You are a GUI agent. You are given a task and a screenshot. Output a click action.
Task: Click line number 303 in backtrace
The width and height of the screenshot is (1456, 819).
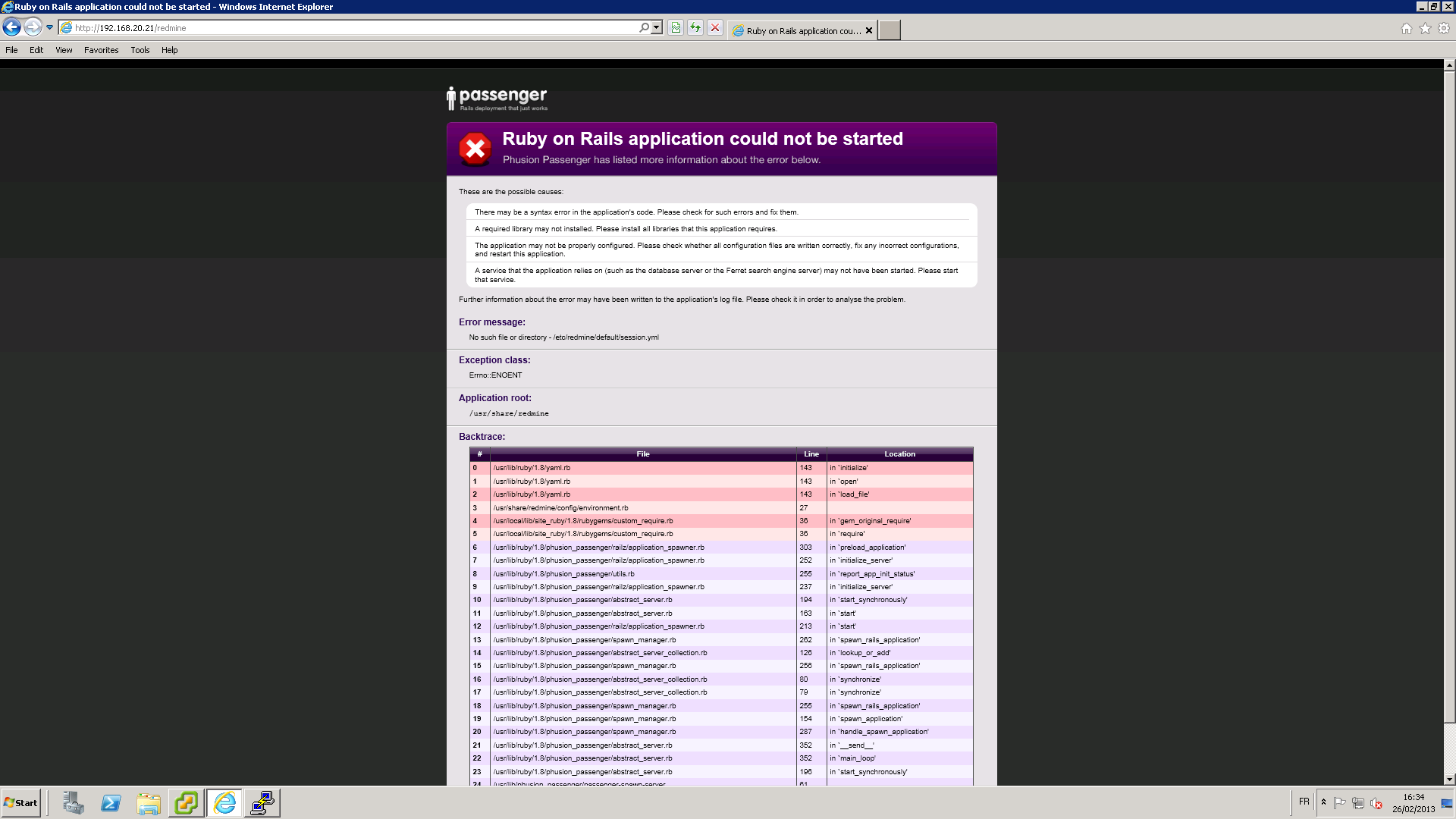(805, 548)
